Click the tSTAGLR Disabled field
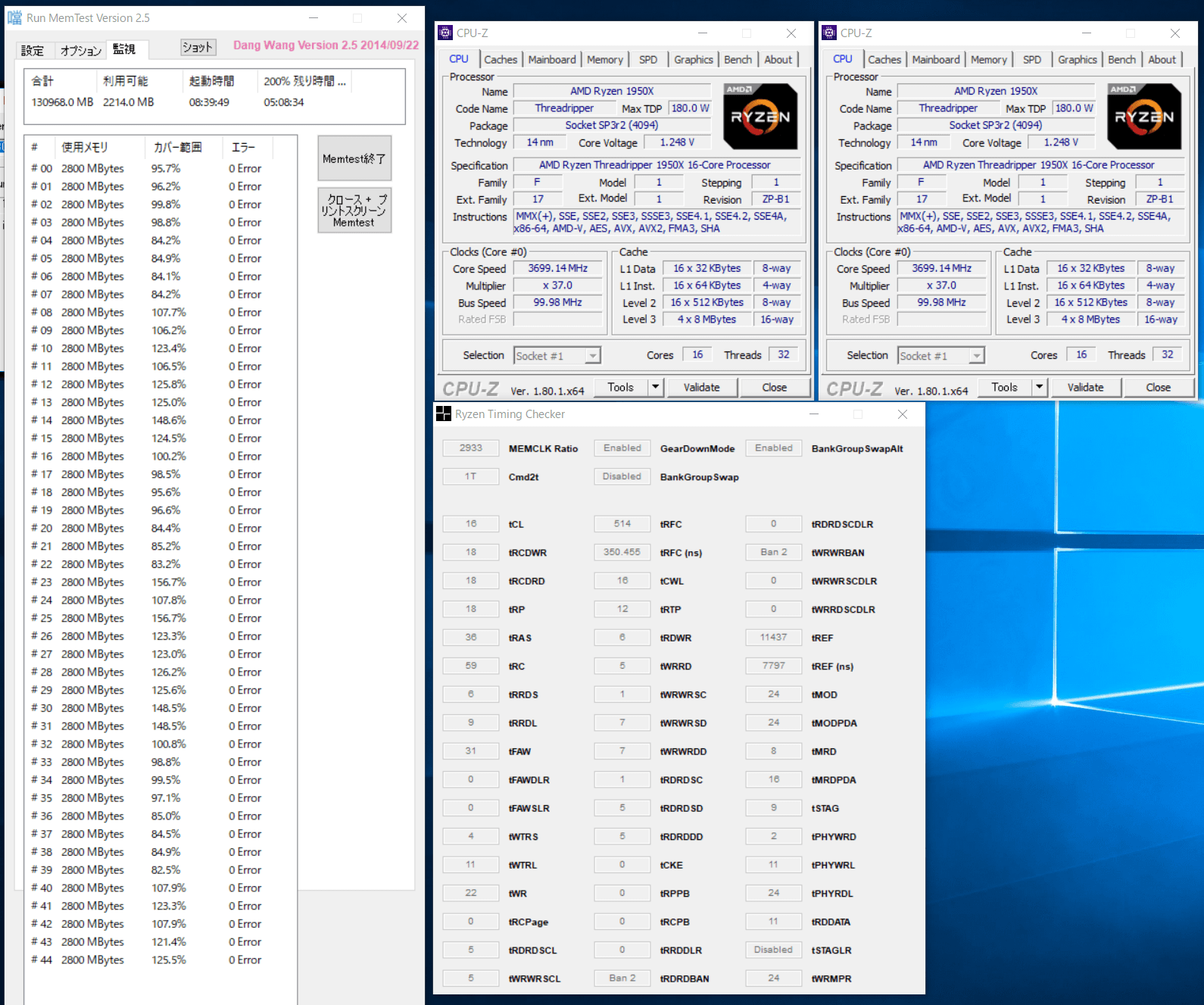1204x1005 pixels. tap(774, 950)
